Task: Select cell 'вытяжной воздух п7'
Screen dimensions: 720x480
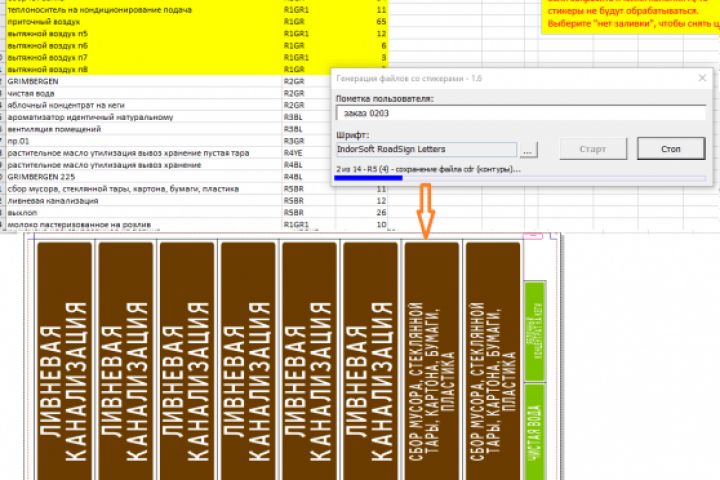Action: click(x=144, y=57)
